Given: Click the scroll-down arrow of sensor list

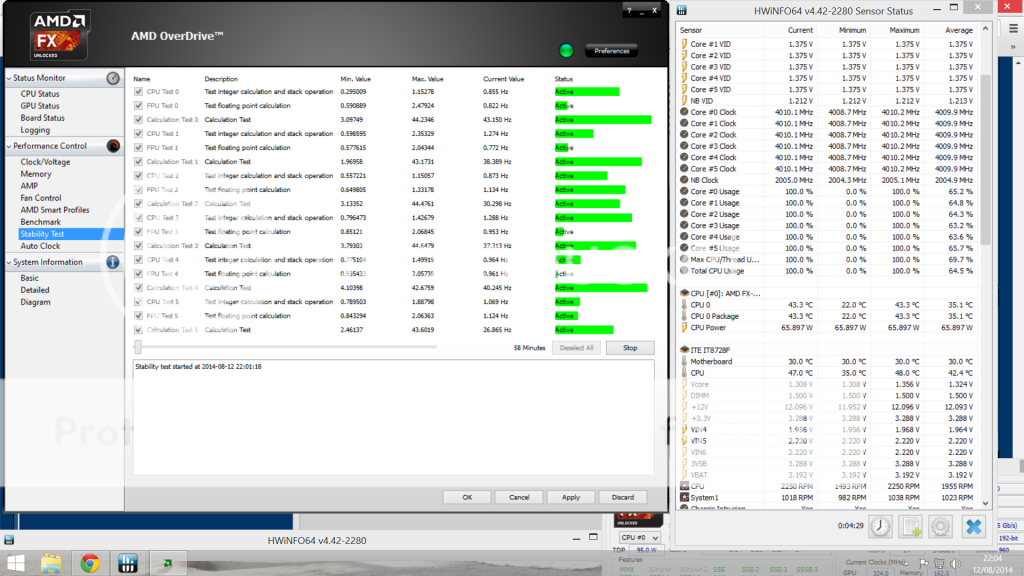Looking at the screenshot, I should 985,504.
